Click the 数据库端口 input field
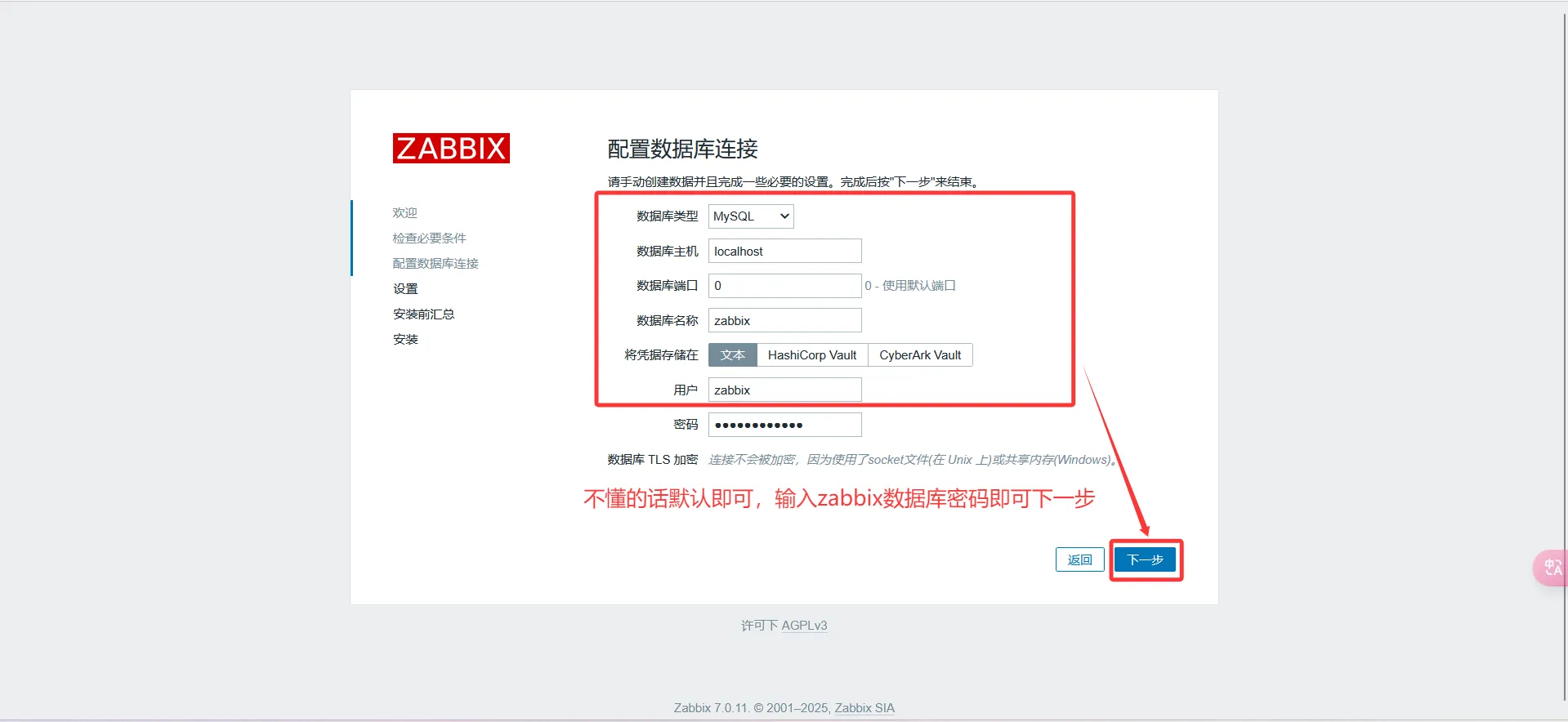1568x722 pixels. point(784,286)
